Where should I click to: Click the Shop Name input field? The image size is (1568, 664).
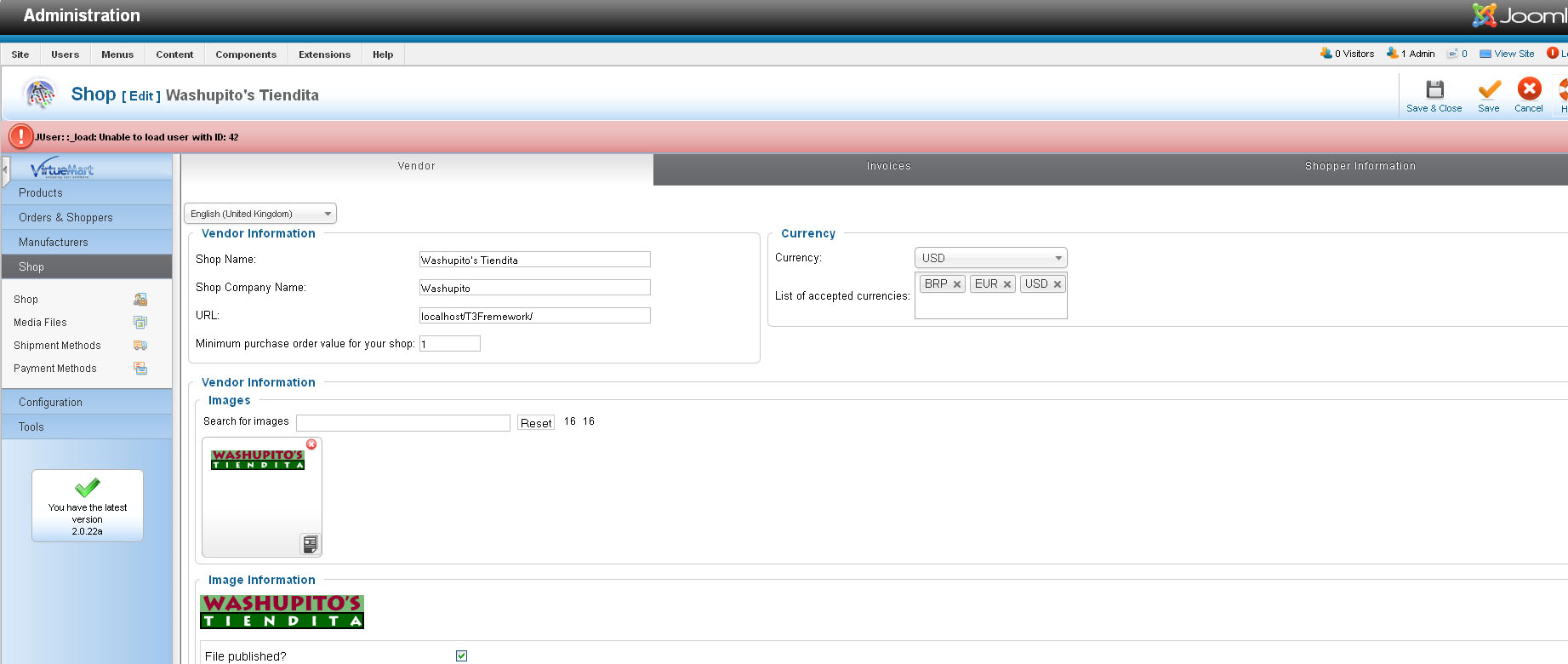pyautogui.click(x=535, y=260)
